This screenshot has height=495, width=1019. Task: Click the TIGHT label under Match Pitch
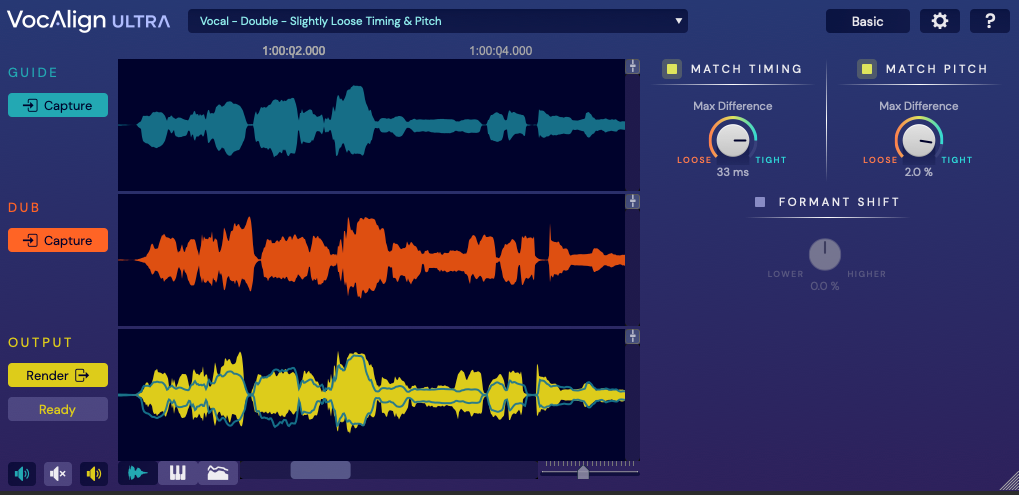tap(957, 160)
